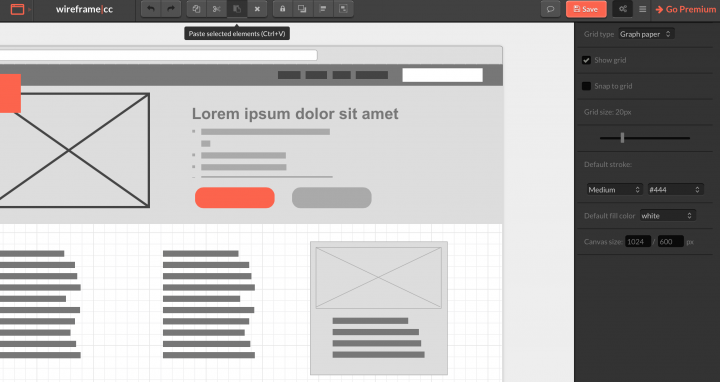Screen dimensions: 720x382
Task: Click the grid size slider handle
Action: tap(622, 138)
